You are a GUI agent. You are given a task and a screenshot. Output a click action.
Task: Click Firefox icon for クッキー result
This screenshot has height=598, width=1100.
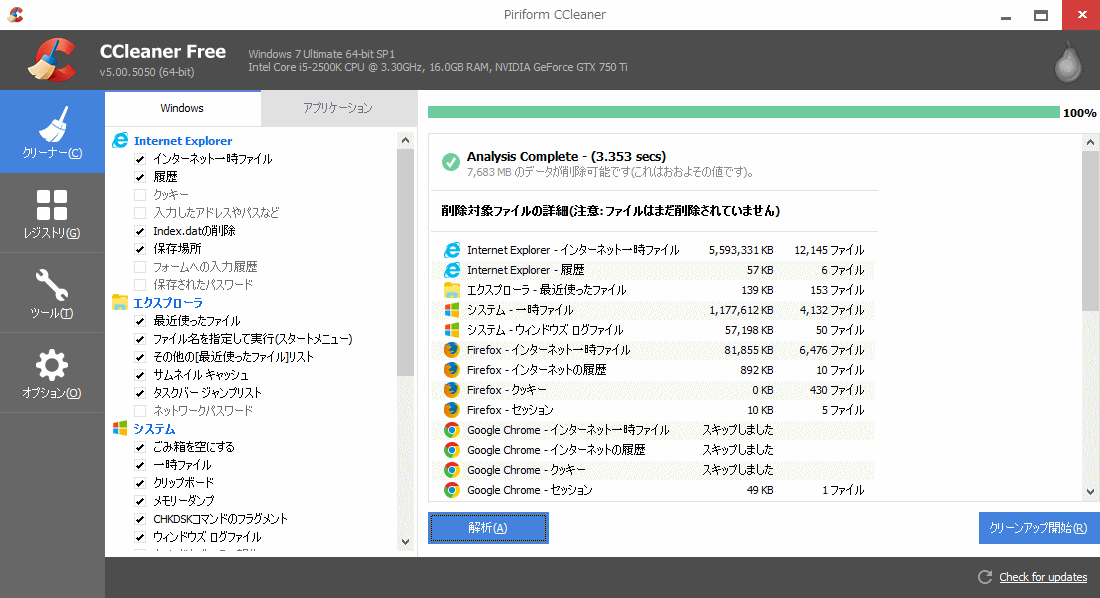(452, 390)
